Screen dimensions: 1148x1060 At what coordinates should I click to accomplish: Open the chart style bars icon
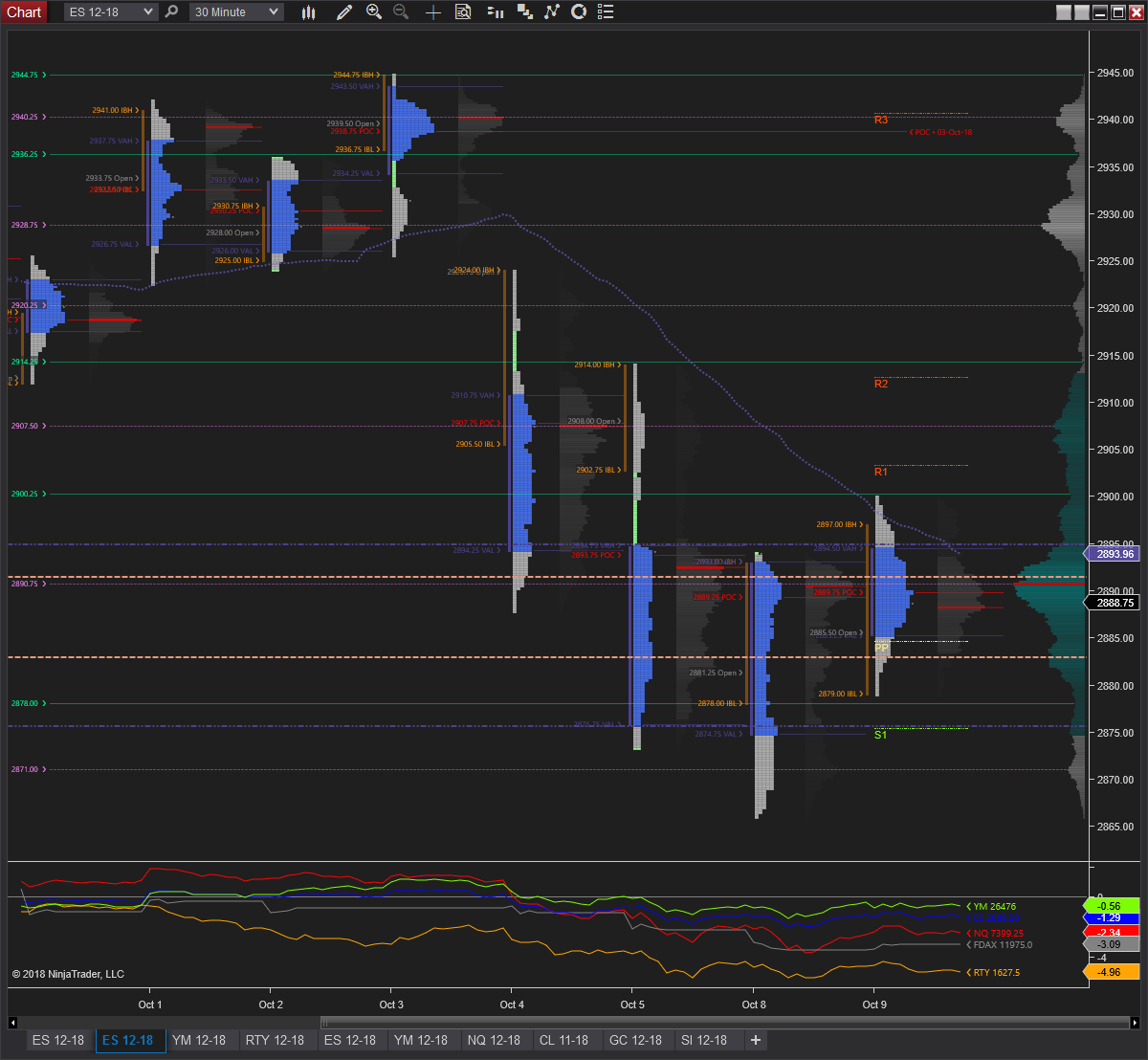click(x=308, y=12)
